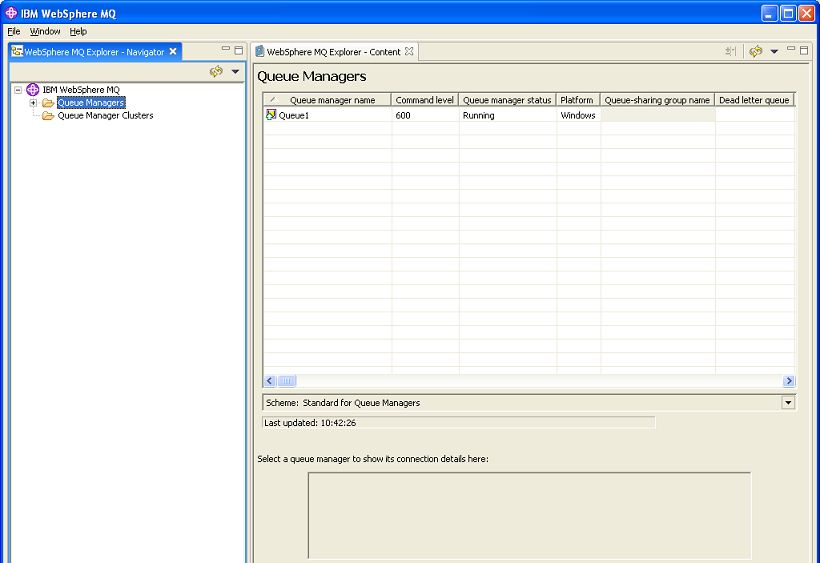Expand the Queue Managers tree node
The width and height of the screenshot is (820, 563).
(x=33, y=103)
